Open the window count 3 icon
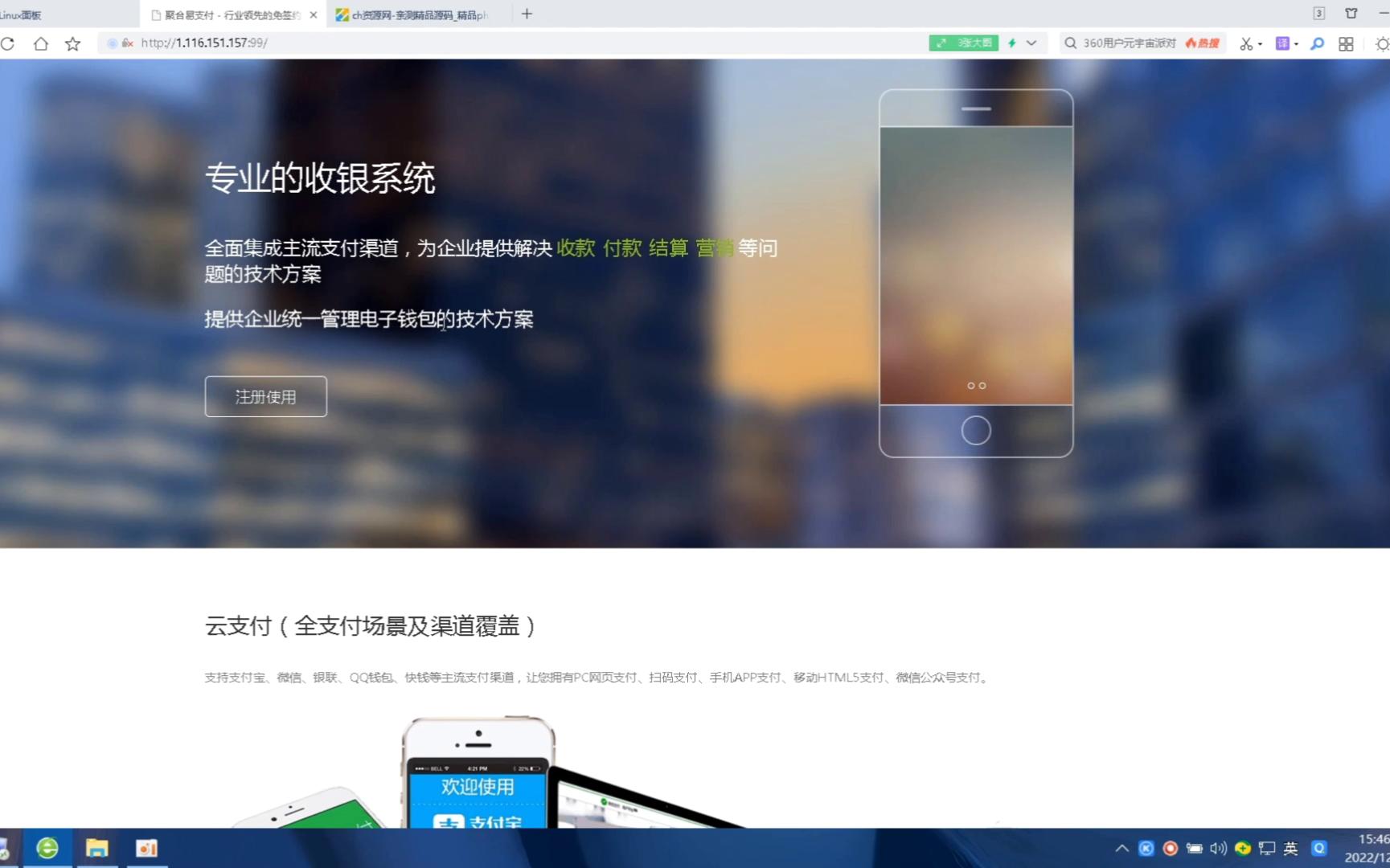 point(1318,13)
